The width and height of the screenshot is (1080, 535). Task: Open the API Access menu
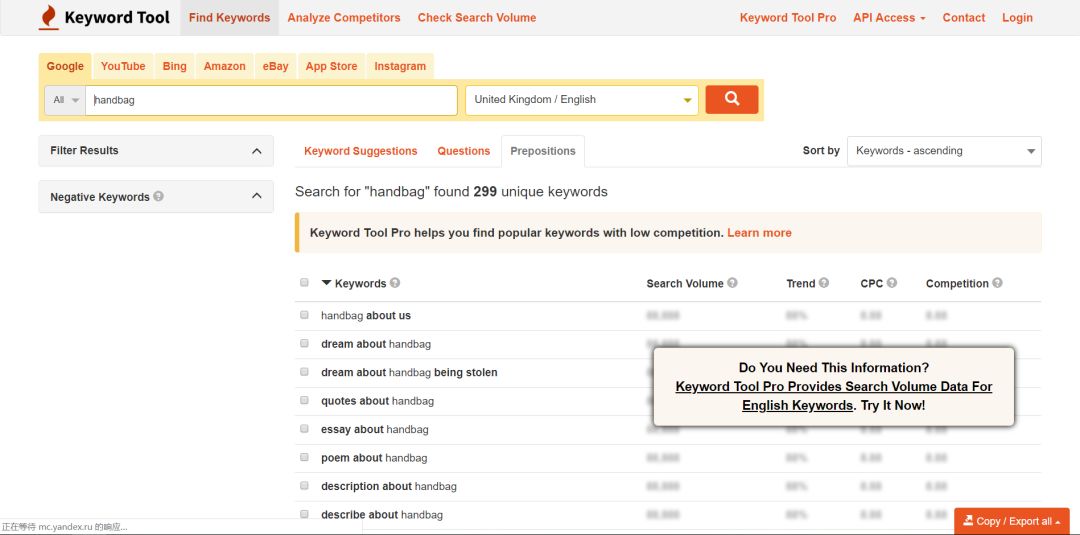pyautogui.click(x=888, y=18)
